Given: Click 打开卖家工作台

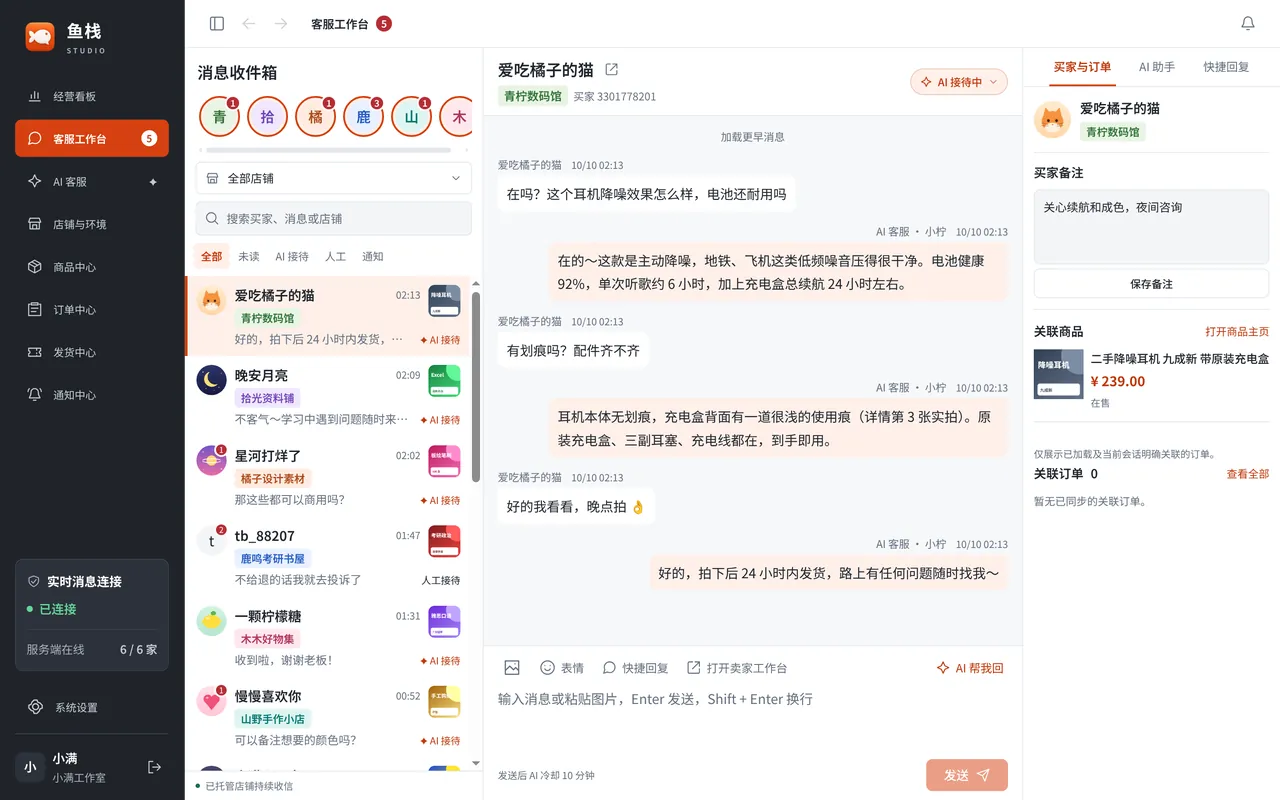Looking at the screenshot, I should tap(737, 668).
